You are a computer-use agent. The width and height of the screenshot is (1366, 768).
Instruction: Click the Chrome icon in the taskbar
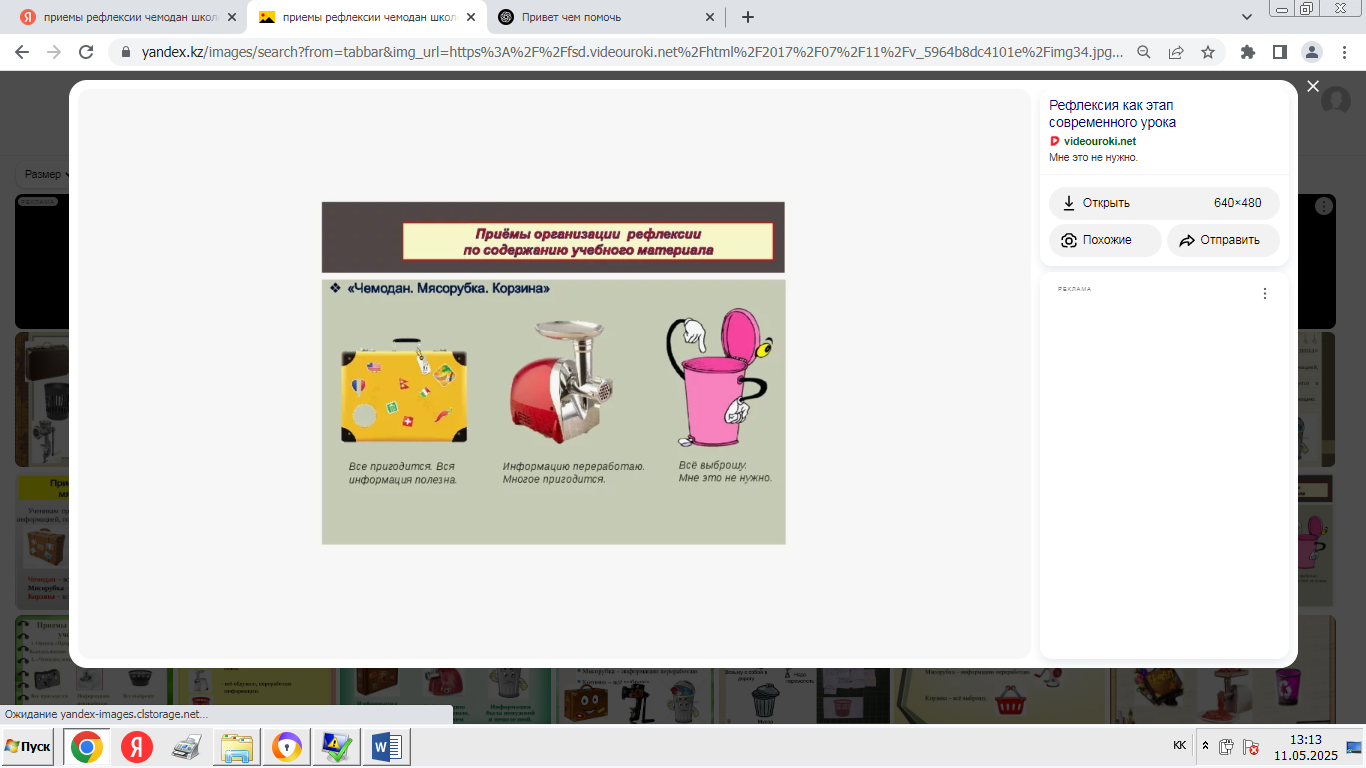(x=86, y=747)
